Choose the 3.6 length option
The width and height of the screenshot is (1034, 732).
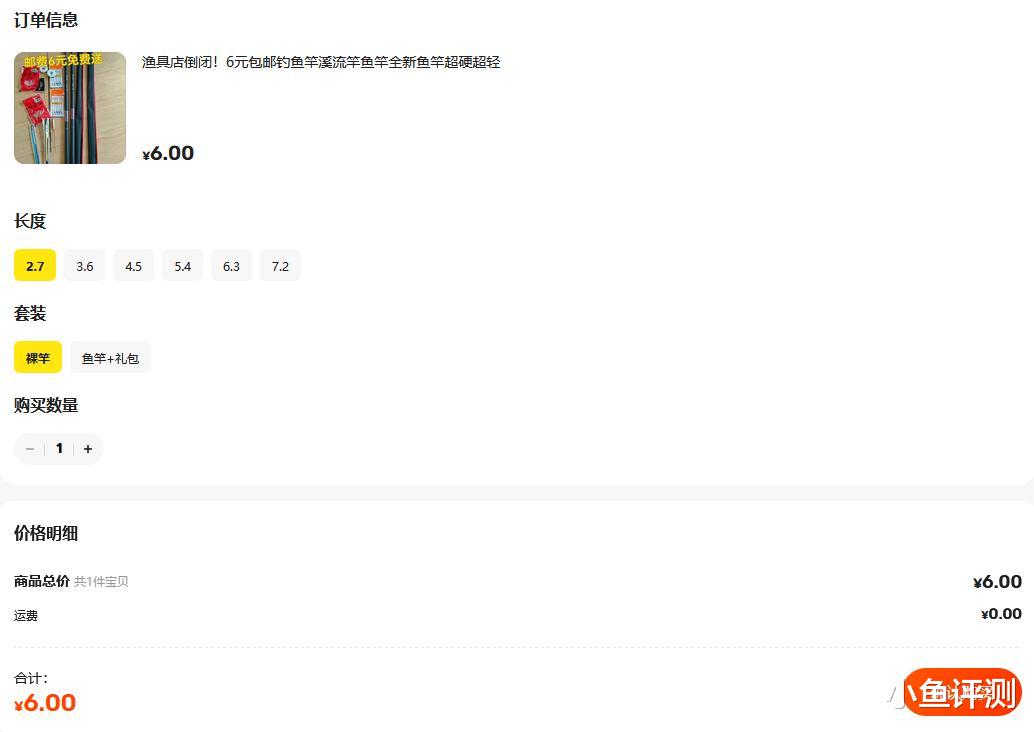pyautogui.click(x=84, y=266)
